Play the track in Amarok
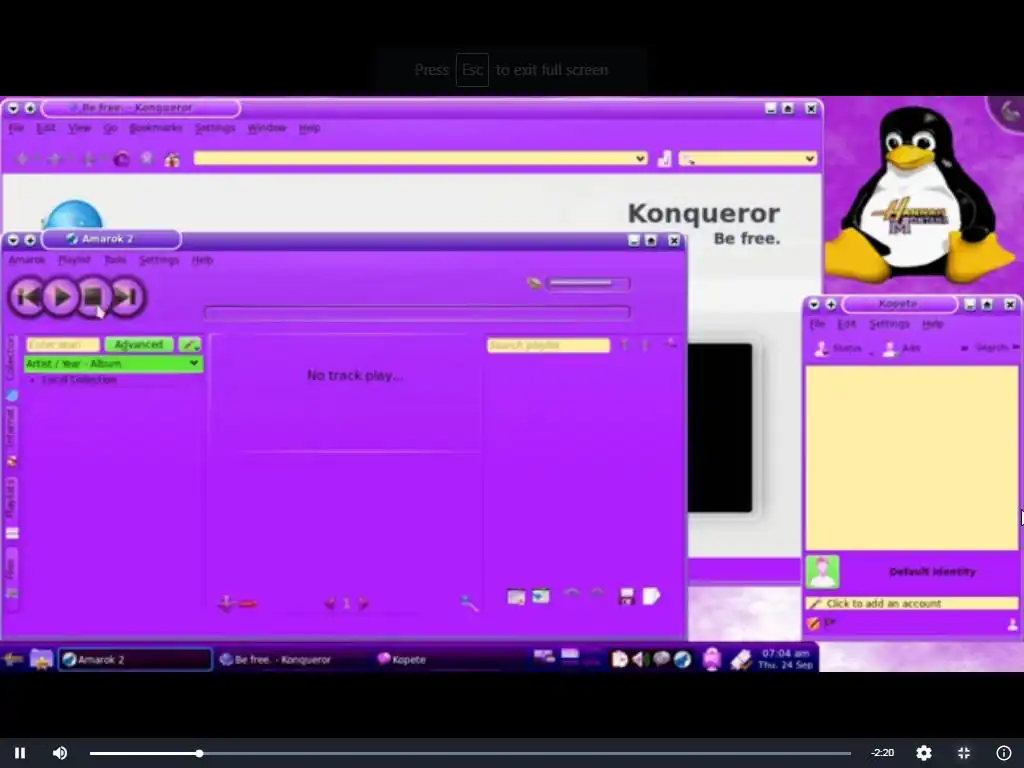 click(61, 297)
